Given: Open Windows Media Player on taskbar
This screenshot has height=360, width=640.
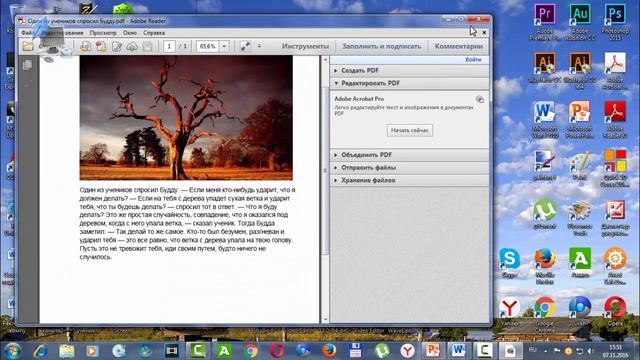Looking at the screenshot, I should (93, 351).
